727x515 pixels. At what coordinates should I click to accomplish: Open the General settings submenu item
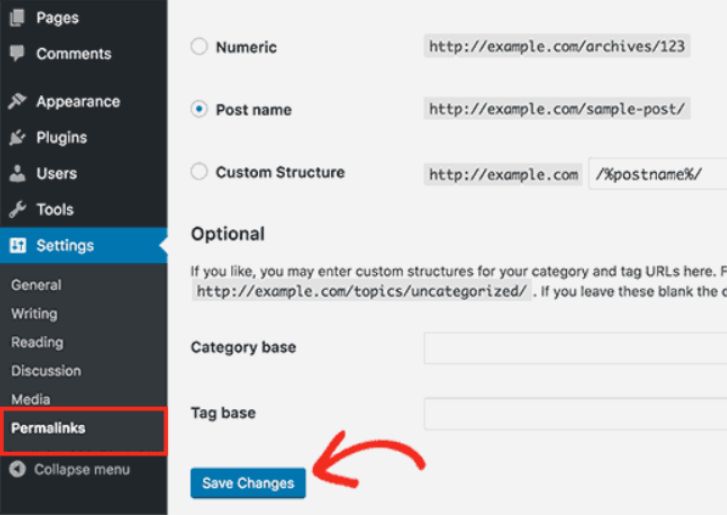pos(36,285)
